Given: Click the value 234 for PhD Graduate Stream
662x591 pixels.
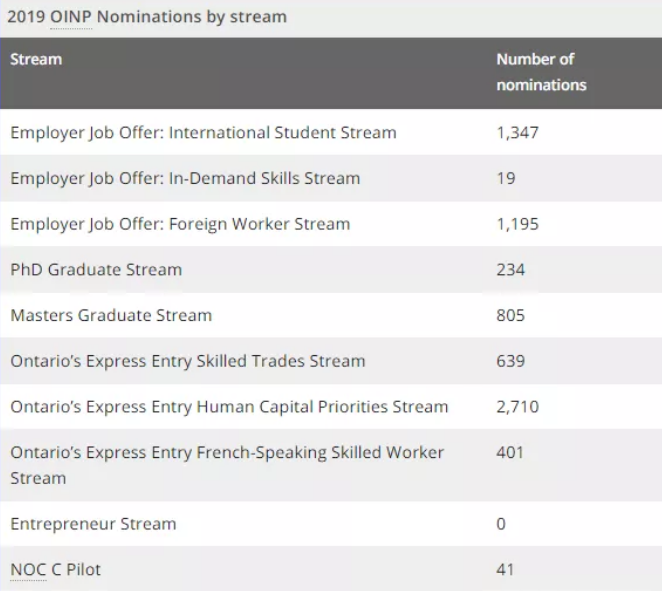Looking at the screenshot, I should click(510, 269).
